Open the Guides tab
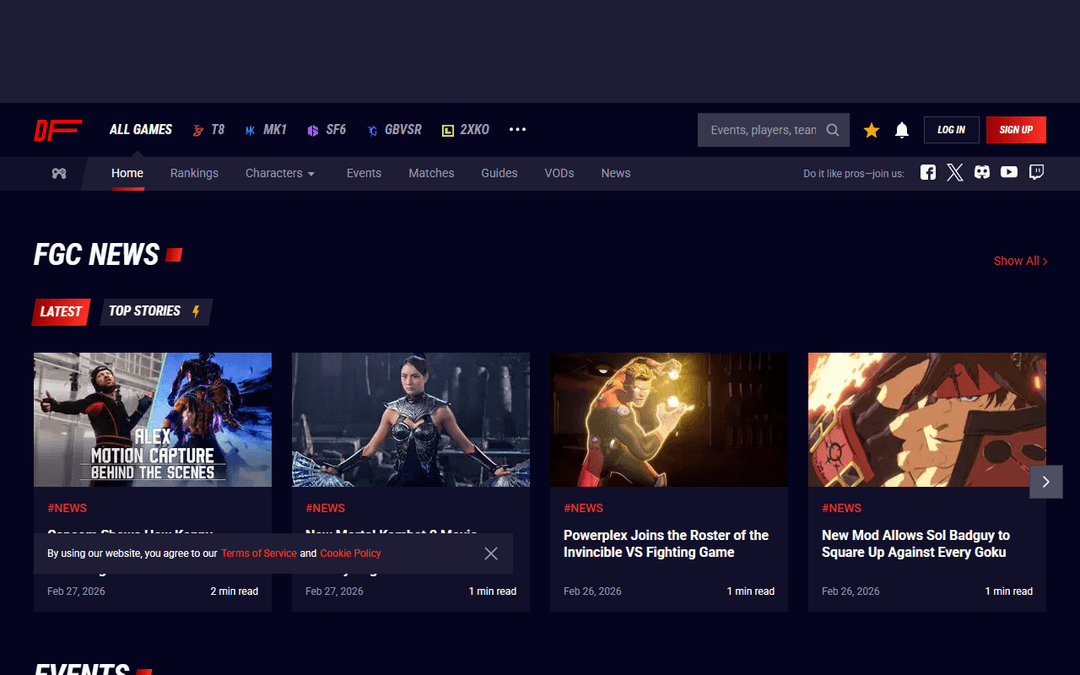Viewport: 1080px width, 675px height. tap(499, 173)
